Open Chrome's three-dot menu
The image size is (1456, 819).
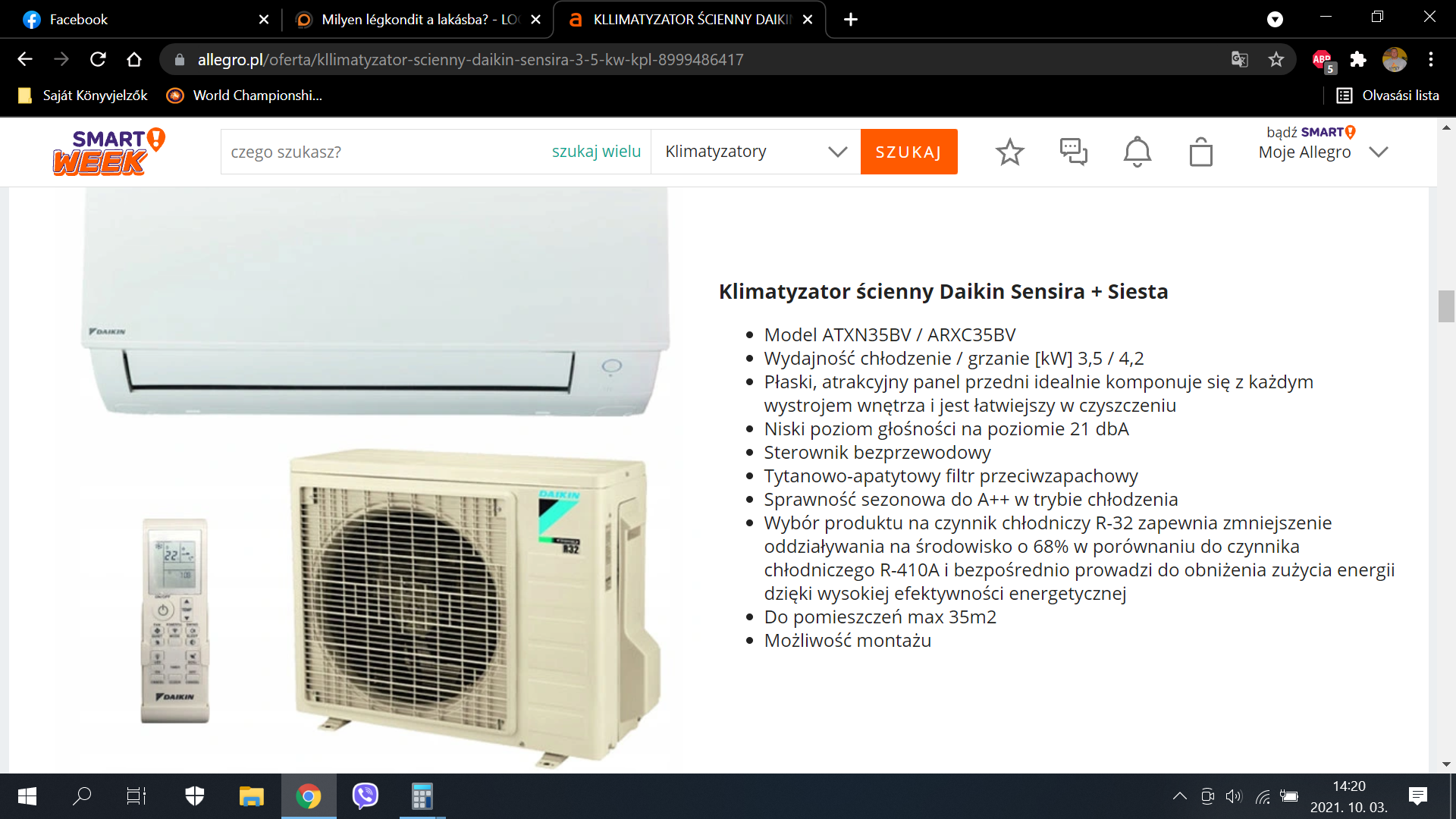(1430, 59)
